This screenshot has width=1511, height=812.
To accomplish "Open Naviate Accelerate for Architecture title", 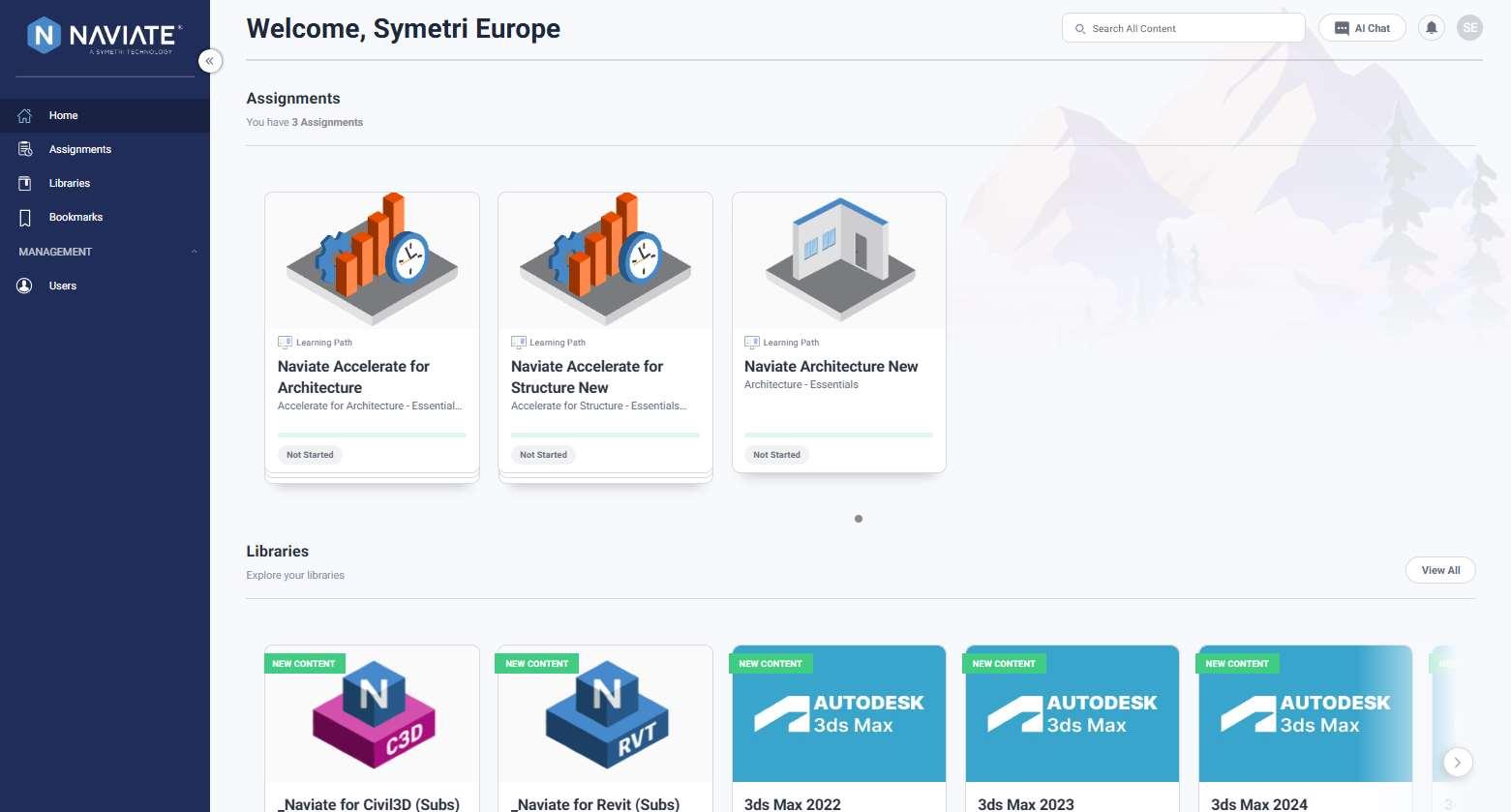I will pyautogui.click(x=353, y=376).
